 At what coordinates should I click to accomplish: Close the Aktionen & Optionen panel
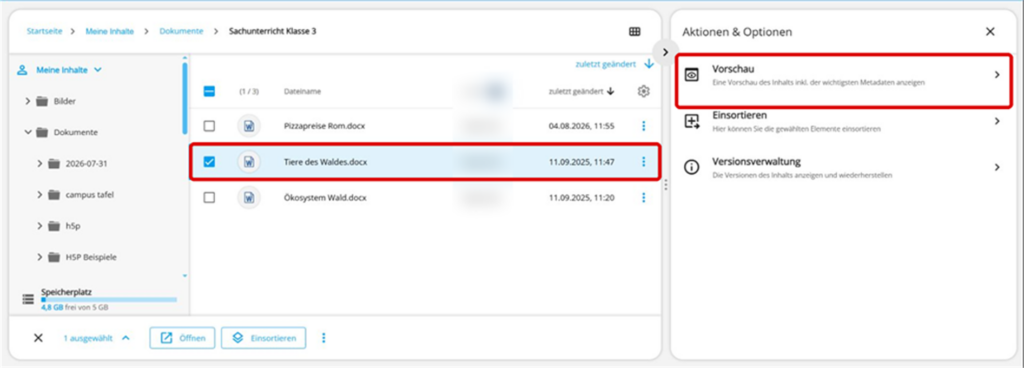click(990, 31)
